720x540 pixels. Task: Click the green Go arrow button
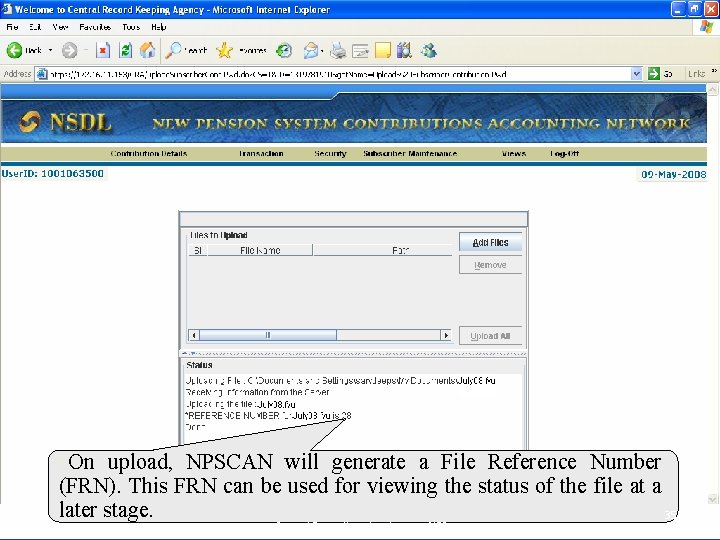[x=653, y=73]
